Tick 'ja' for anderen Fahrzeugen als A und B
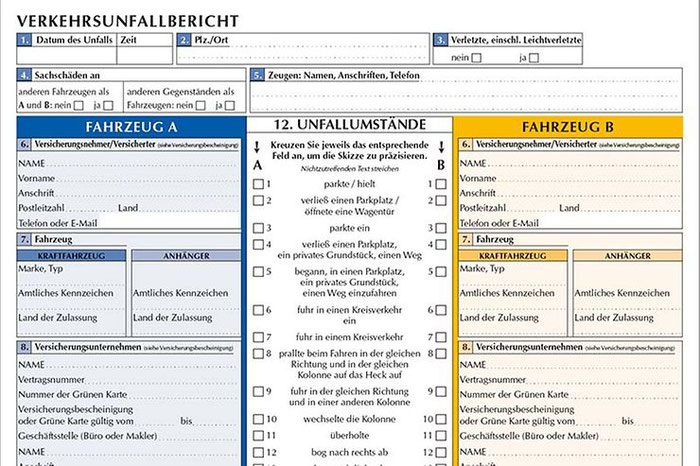 click(108, 106)
